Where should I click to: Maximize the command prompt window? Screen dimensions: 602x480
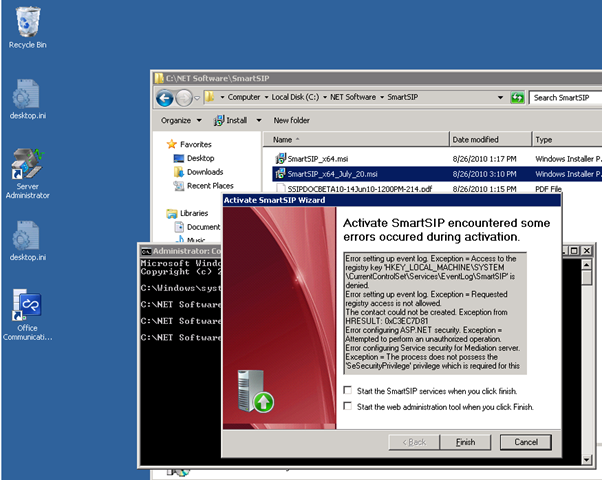(x=574, y=251)
